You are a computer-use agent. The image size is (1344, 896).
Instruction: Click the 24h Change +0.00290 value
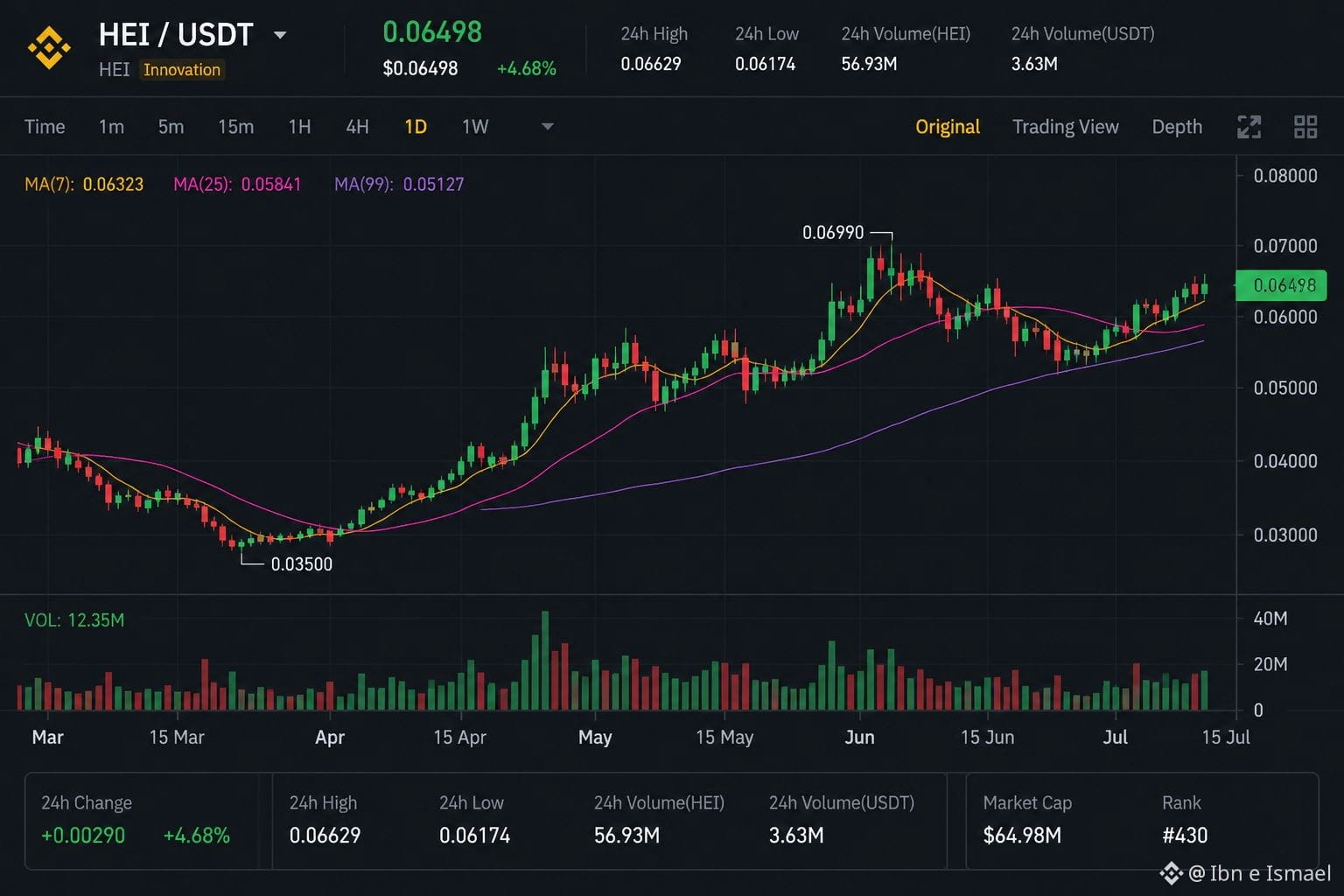pyautogui.click(x=83, y=836)
